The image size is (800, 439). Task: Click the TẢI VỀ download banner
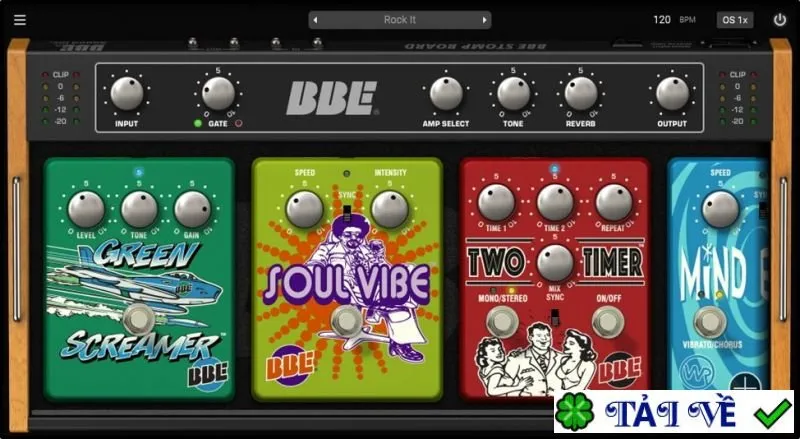click(673, 411)
